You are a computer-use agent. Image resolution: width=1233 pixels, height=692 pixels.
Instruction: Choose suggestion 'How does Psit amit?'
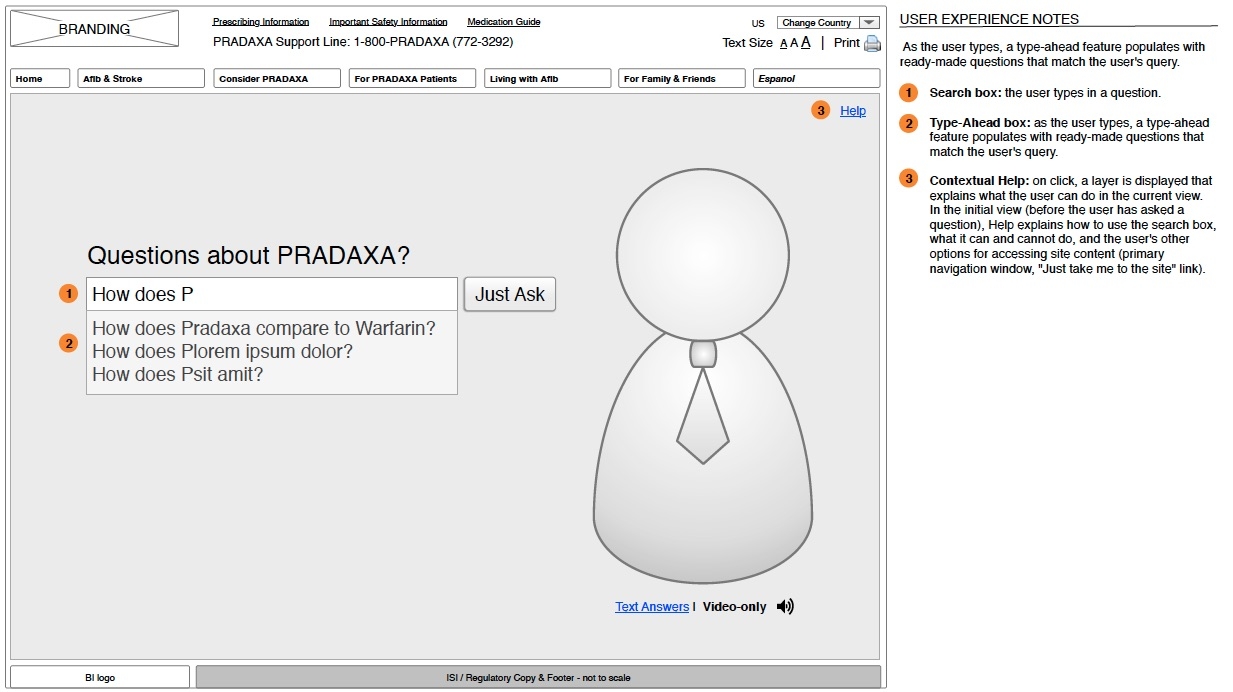pyautogui.click(x=178, y=374)
